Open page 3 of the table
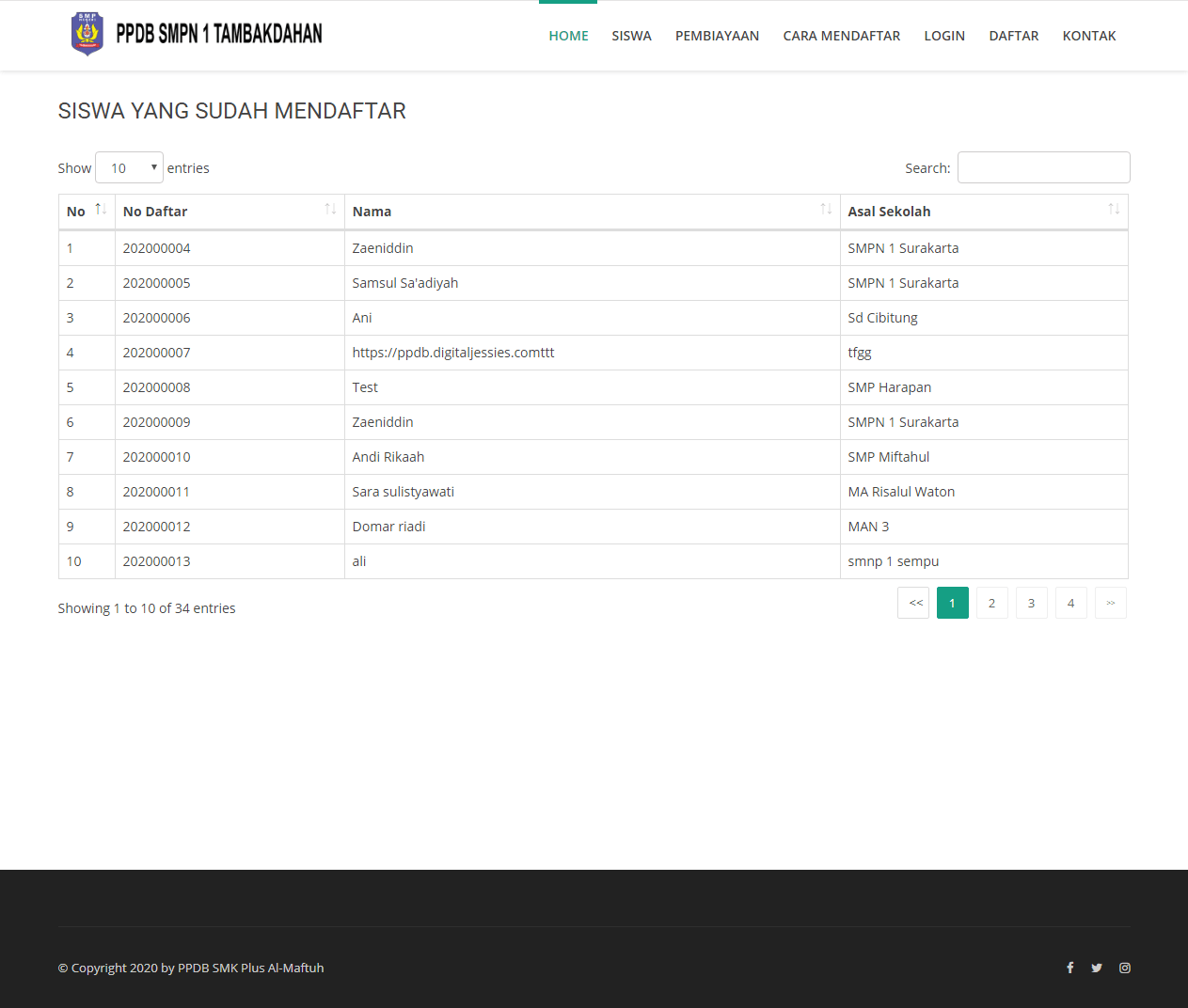The image size is (1188, 1008). [x=1031, y=603]
